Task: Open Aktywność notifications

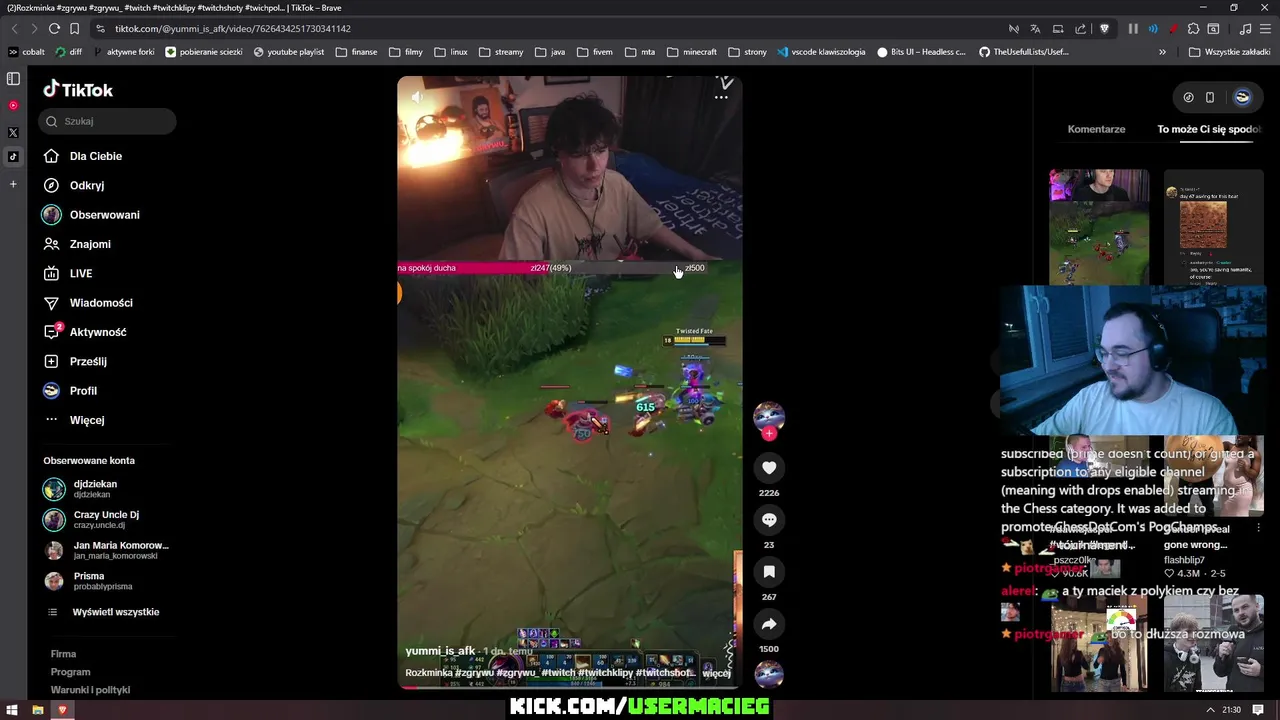Action: point(85,332)
